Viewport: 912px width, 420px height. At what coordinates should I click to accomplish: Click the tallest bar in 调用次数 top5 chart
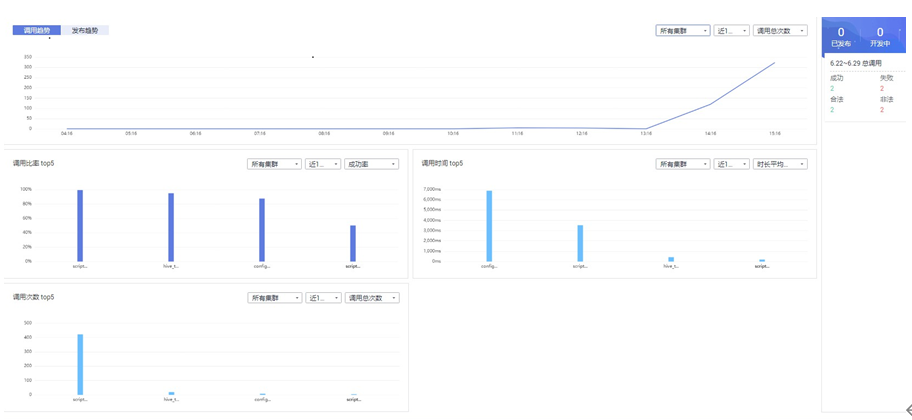(x=80, y=364)
